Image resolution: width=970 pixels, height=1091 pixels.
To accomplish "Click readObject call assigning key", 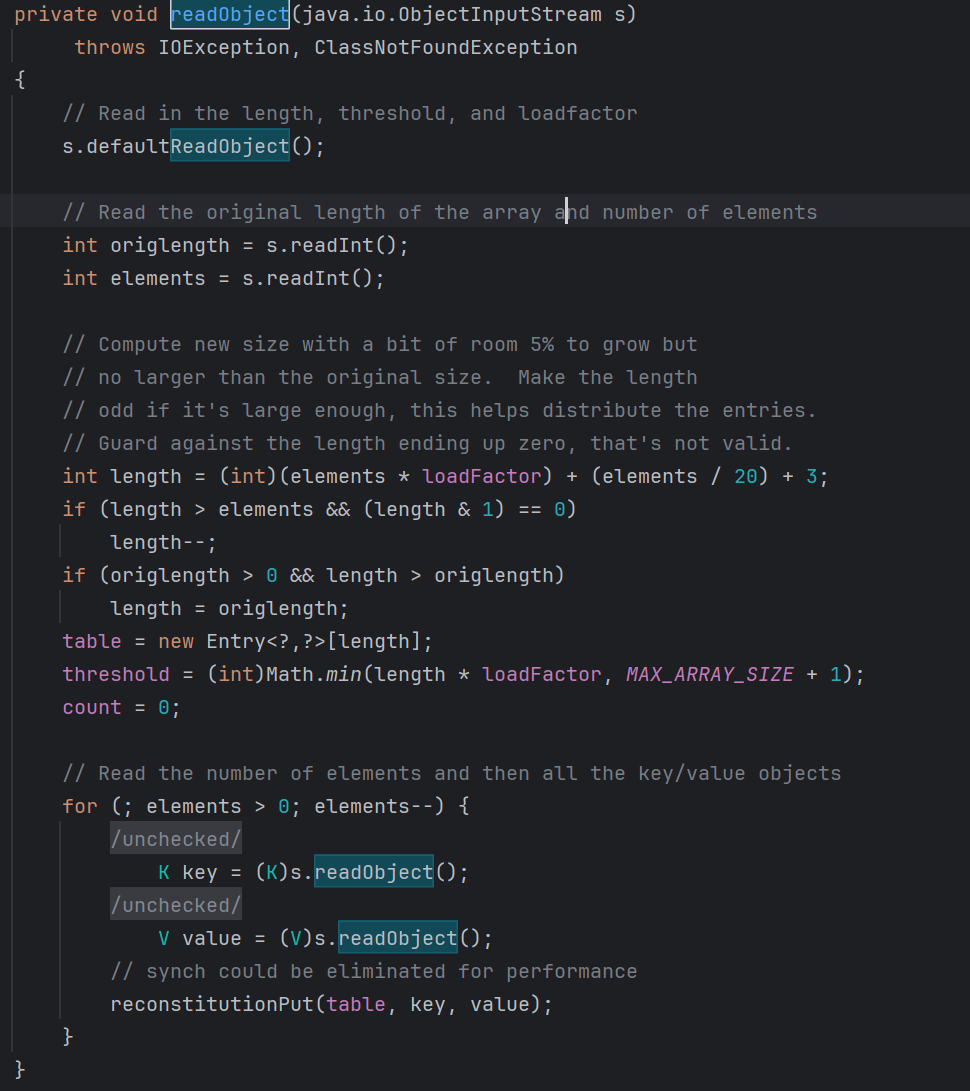I will (372, 872).
